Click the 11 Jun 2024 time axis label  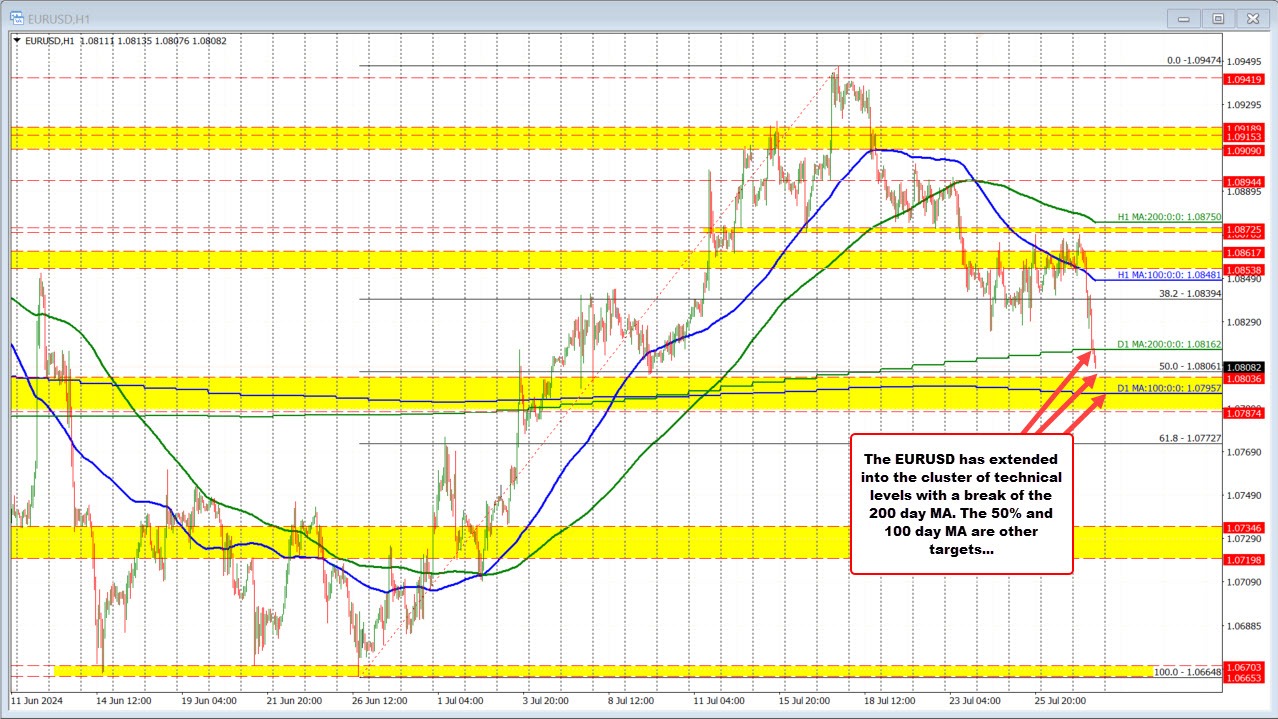(37, 702)
